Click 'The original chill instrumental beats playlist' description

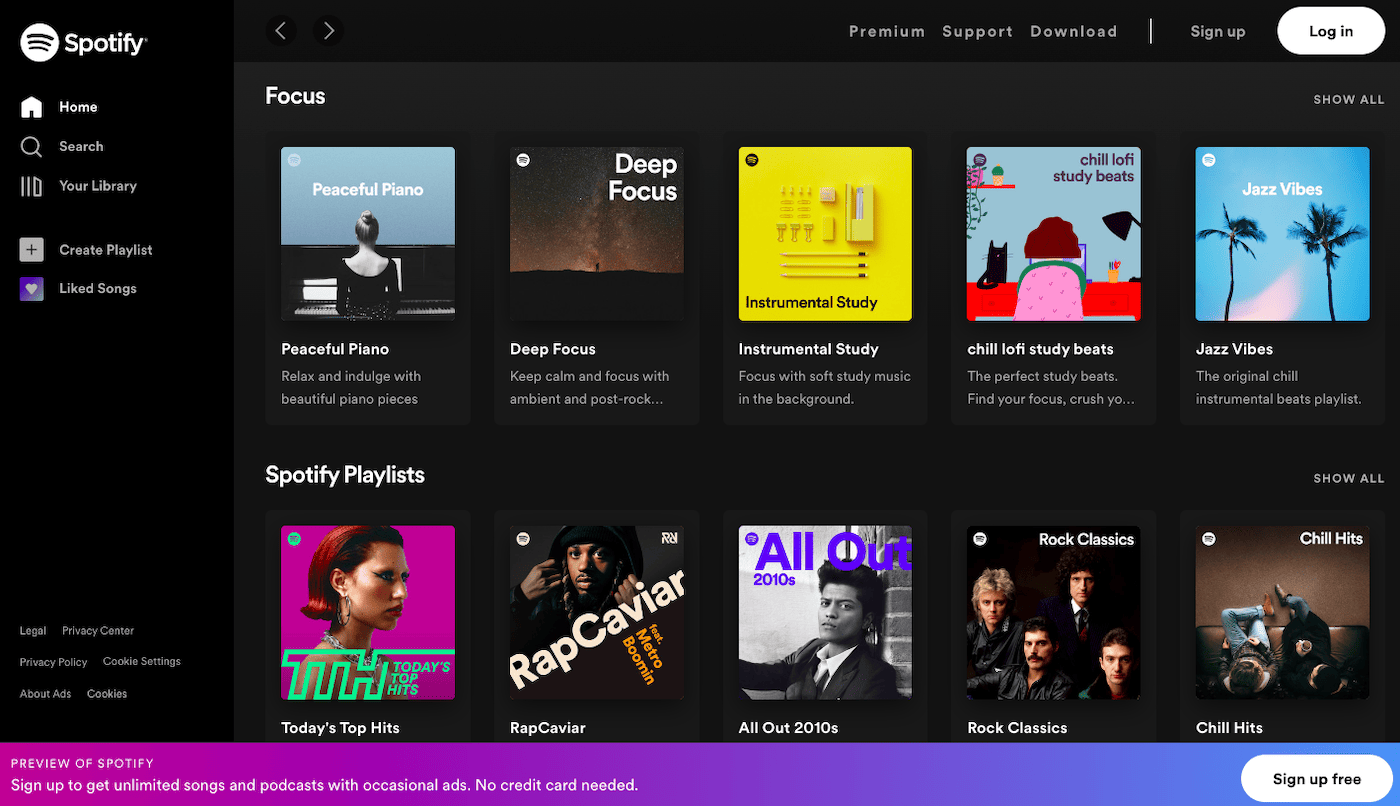click(x=1279, y=388)
